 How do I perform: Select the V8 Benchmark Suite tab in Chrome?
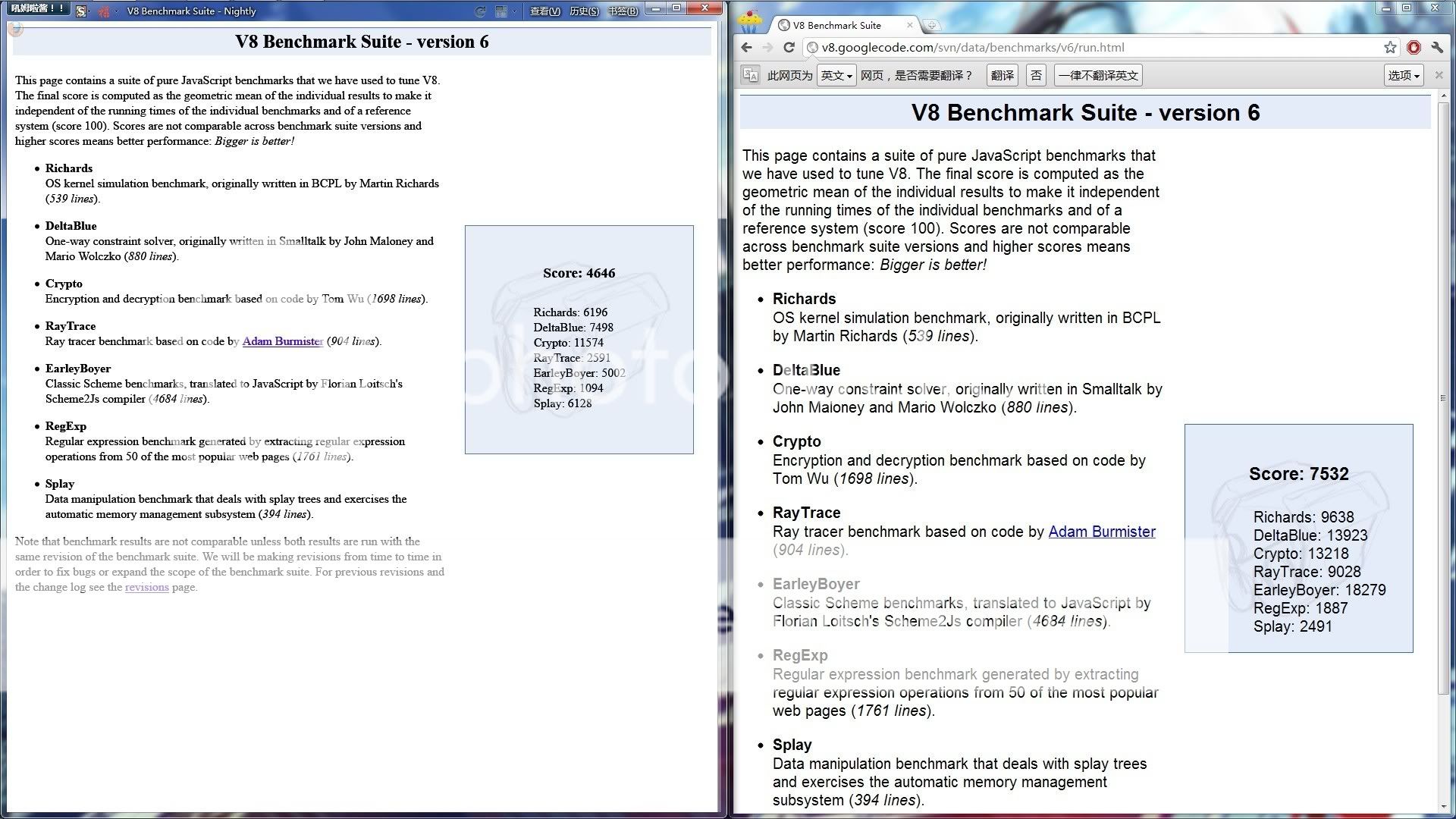coord(846,25)
